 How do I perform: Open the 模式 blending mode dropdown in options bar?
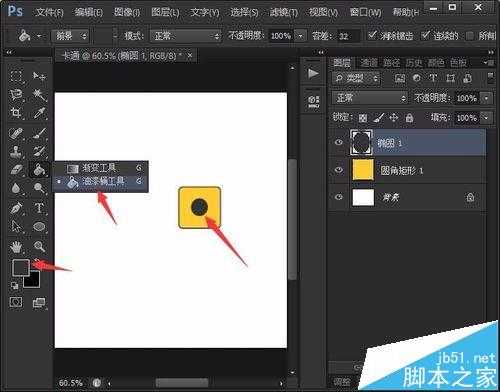click(x=185, y=35)
